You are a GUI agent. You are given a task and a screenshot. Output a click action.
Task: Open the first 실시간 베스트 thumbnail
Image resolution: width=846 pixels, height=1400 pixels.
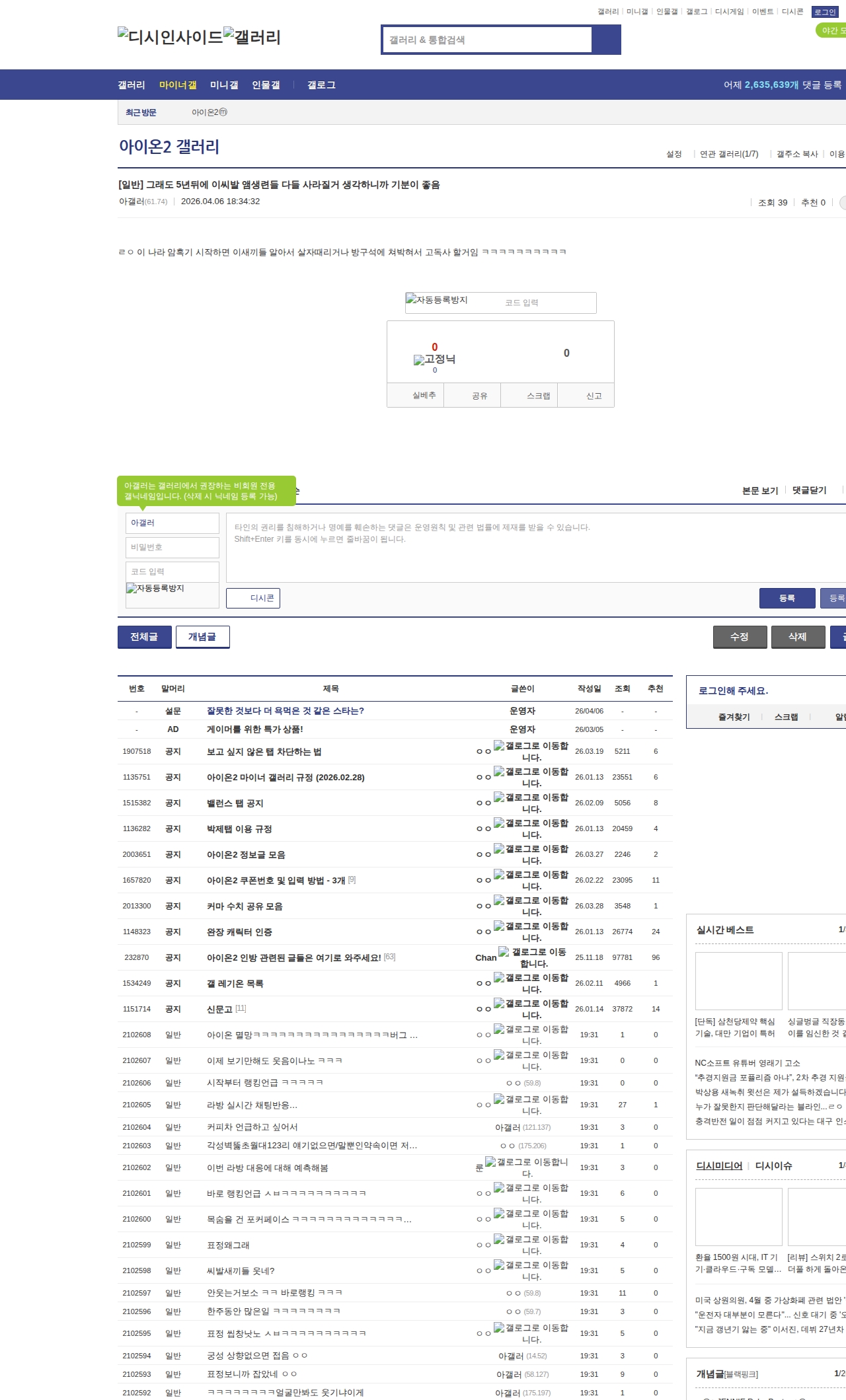click(x=738, y=980)
